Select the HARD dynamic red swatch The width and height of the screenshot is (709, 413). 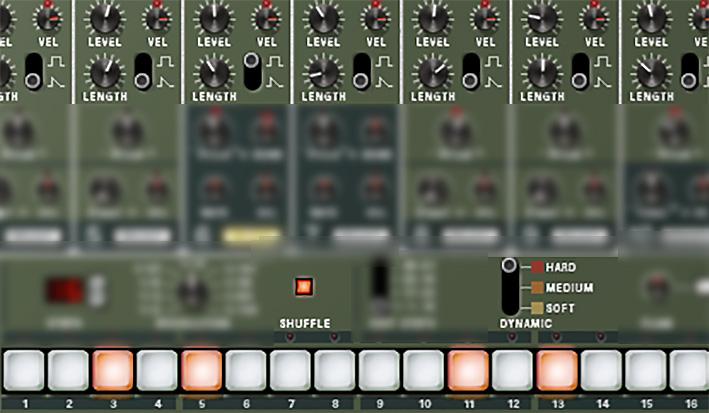pyautogui.click(x=537, y=267)
